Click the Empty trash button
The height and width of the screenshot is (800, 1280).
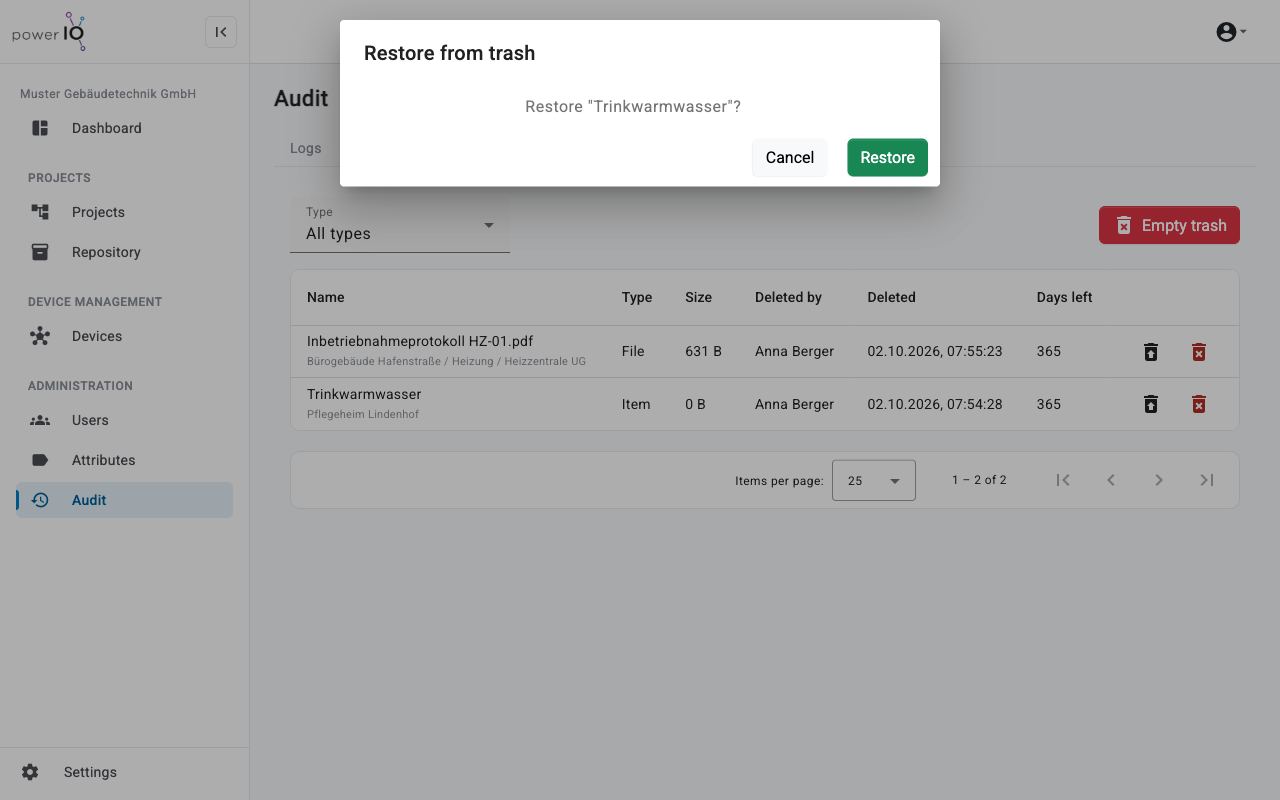[1169, 225]
